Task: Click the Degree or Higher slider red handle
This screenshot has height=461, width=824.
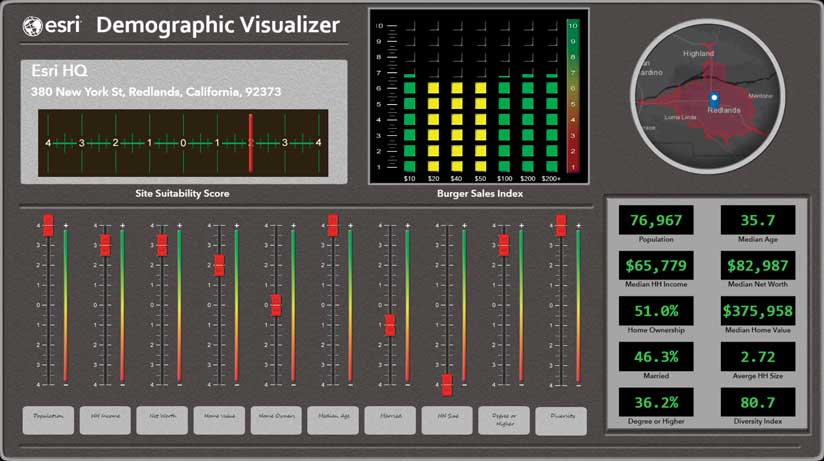Action: coord(503,245)
